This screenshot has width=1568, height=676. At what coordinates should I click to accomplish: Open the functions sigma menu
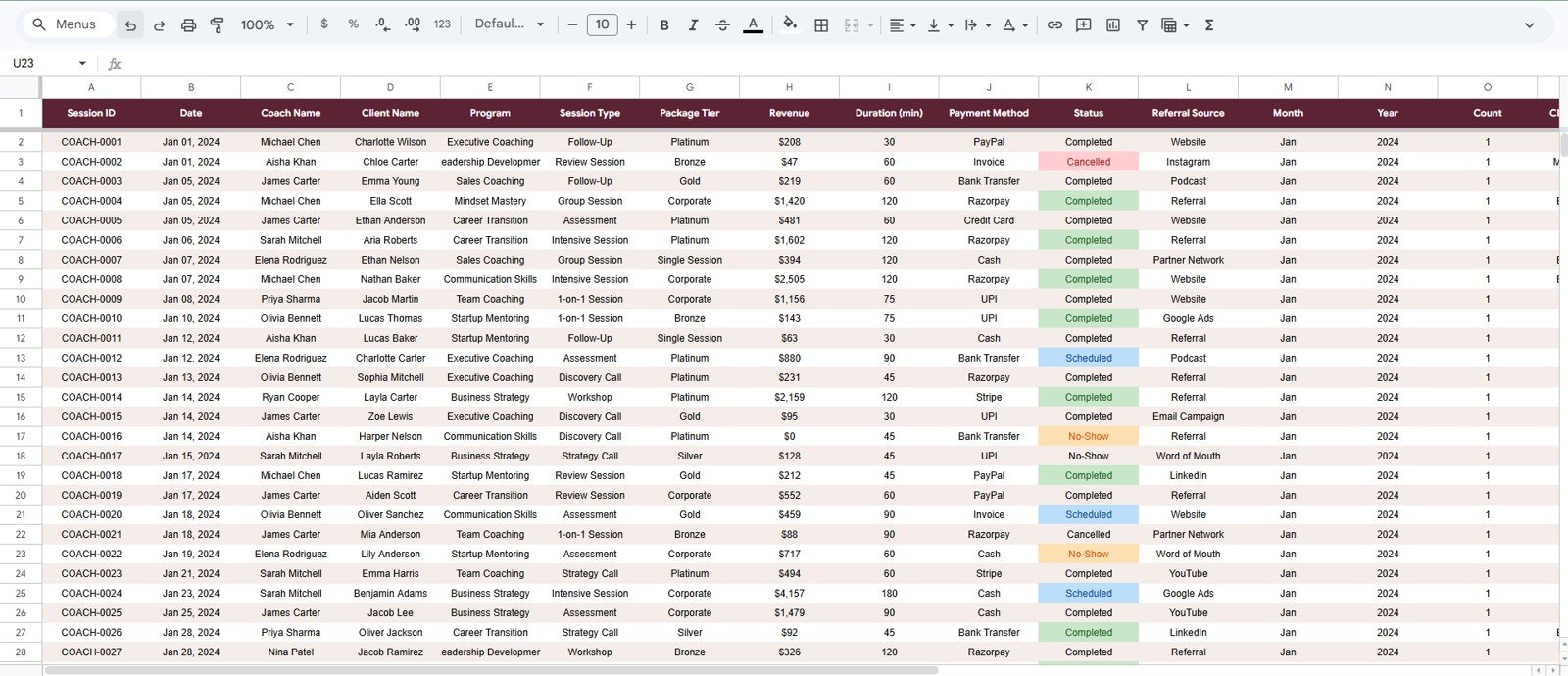[1209, 24]
